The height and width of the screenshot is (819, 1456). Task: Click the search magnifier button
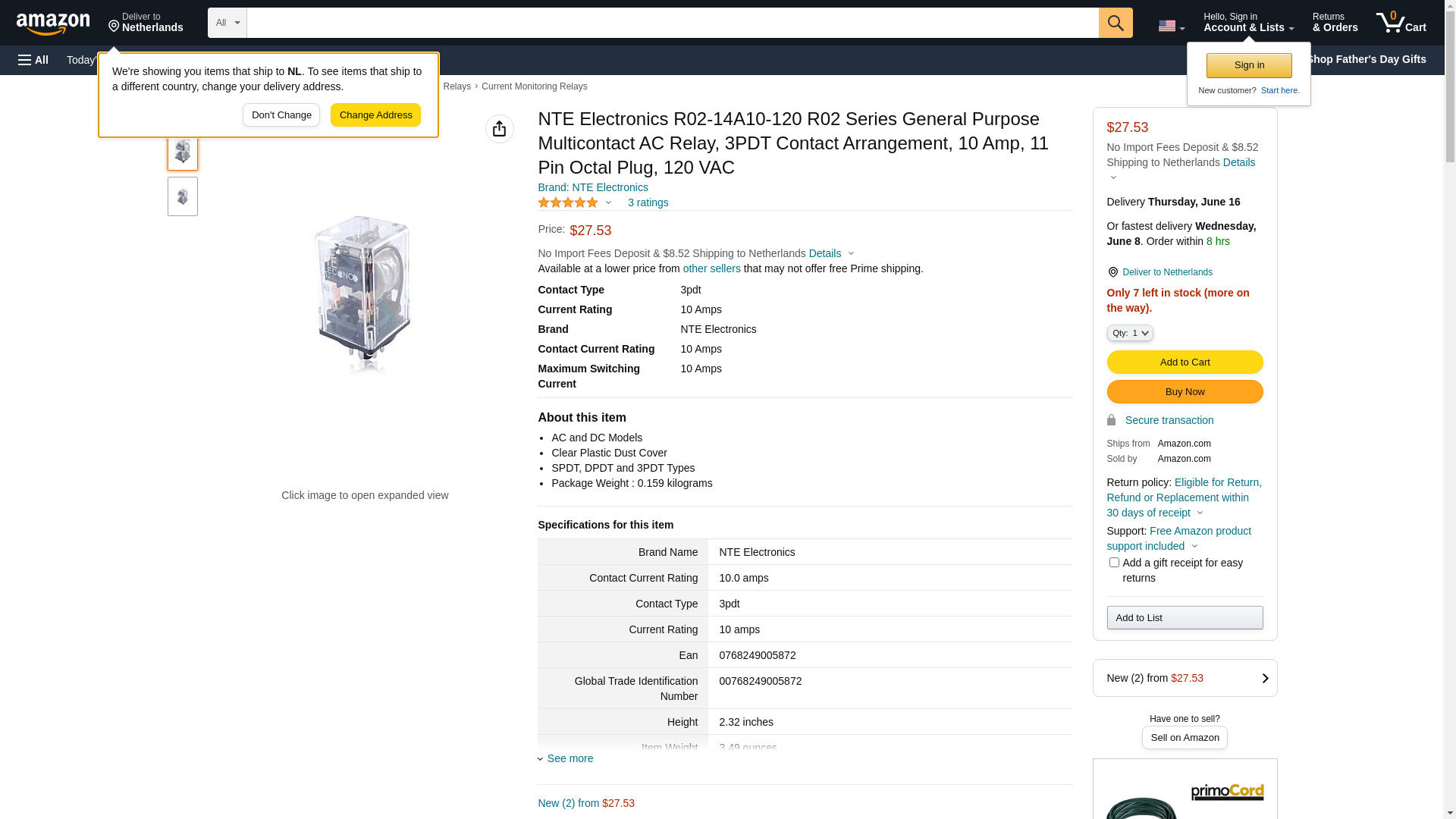pyautogui.click(x=1115, y=23)
